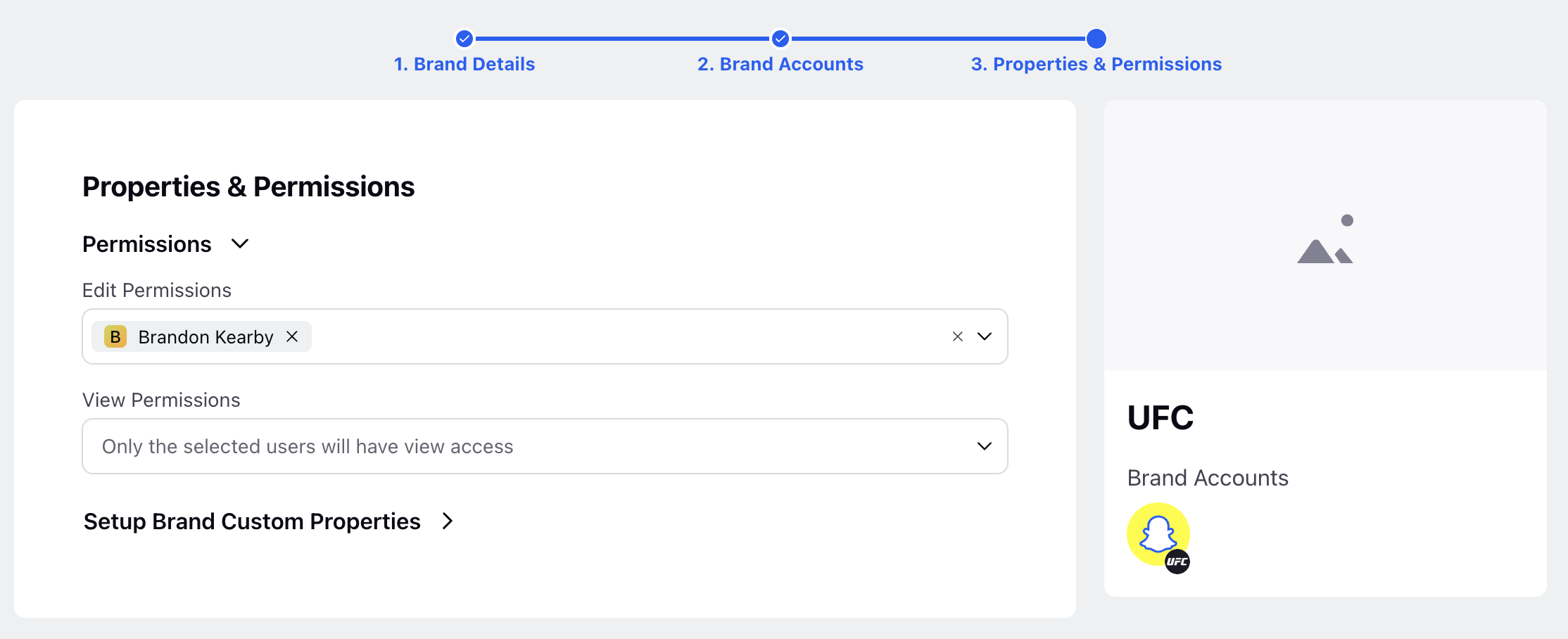The image size is (1568, 639).
Task: Open the View Permissions dropdown
Action: click(545, 446)
